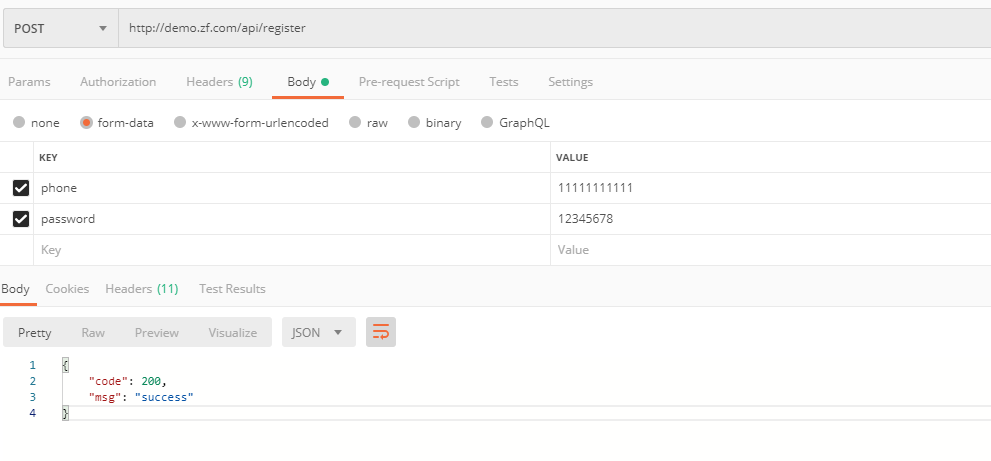
Task: Click the VALUE column header
Action: click(572, 157)
